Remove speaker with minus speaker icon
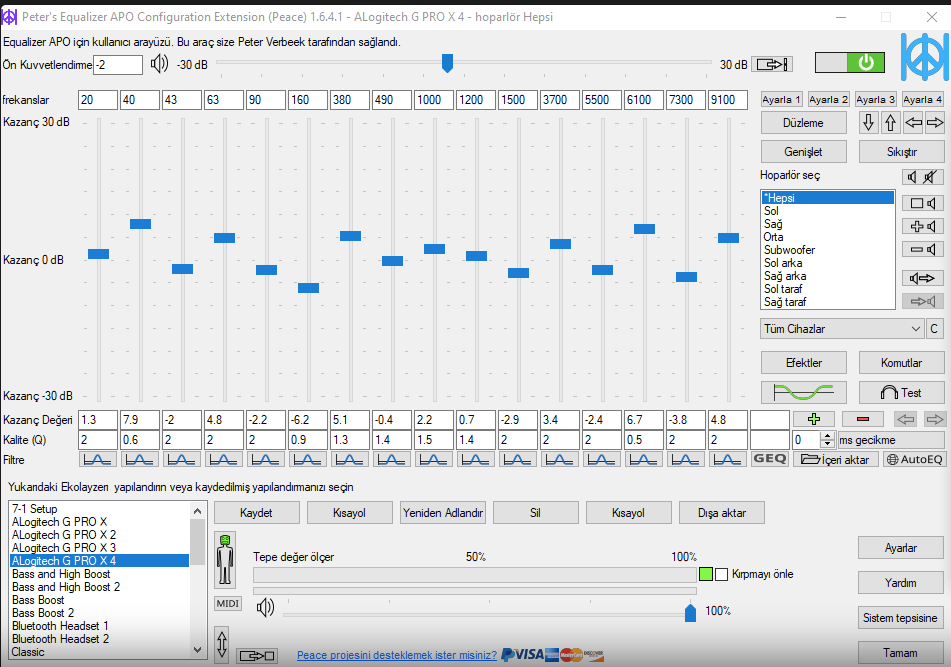This screenshot has height=667, width=951. pos(922,249)
